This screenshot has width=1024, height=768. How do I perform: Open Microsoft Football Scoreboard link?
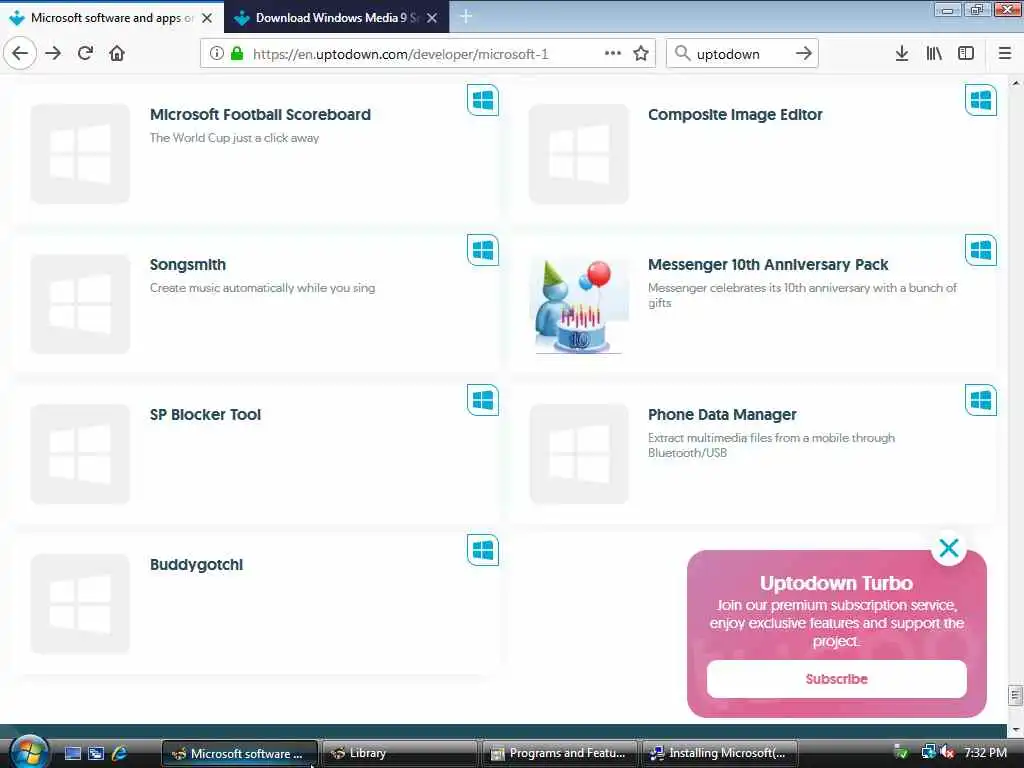pos(260,114)
